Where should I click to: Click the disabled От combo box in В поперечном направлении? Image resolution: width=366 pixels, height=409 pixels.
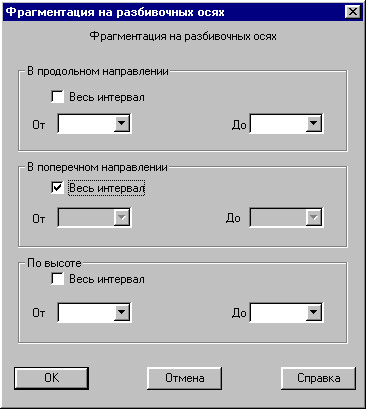(94, 218)
